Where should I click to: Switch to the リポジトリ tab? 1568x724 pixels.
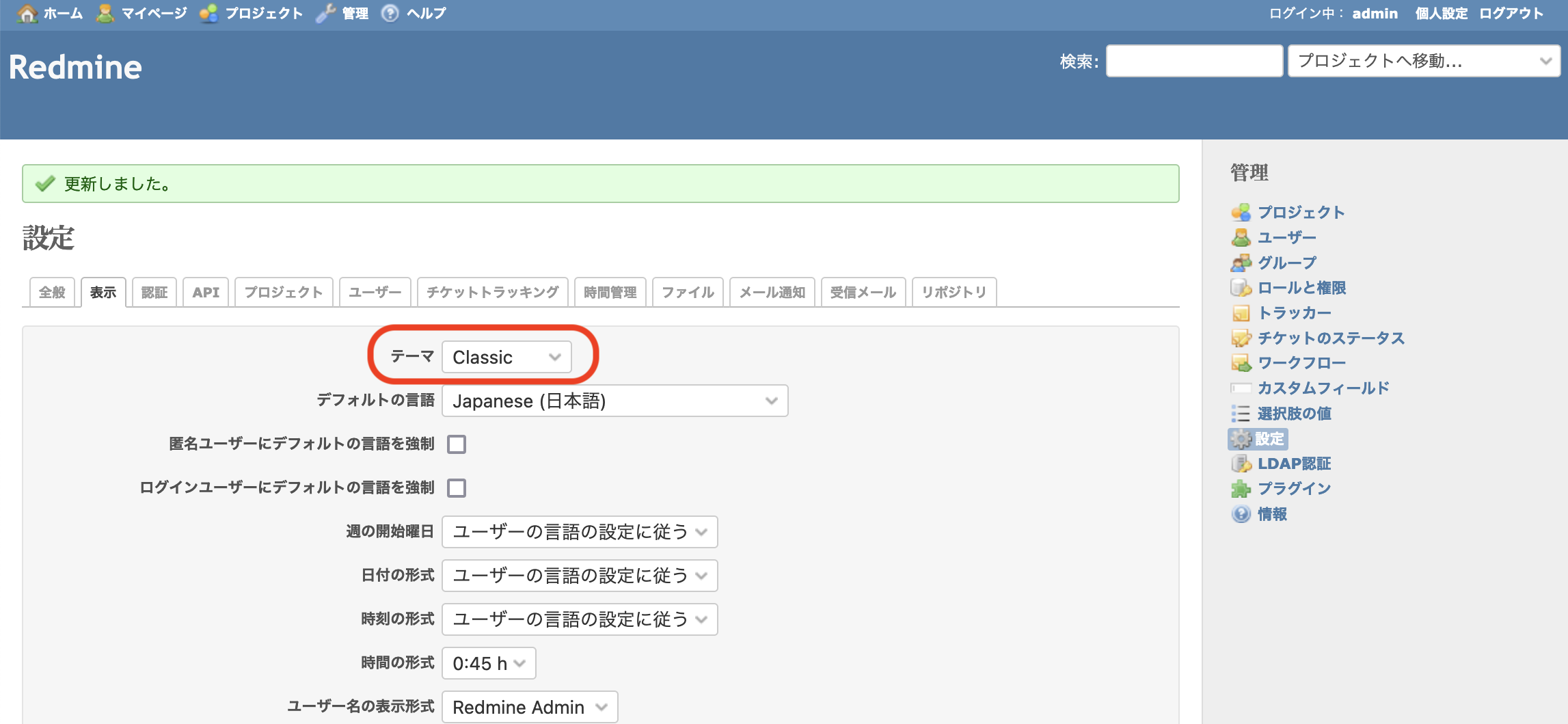(954, 293)
